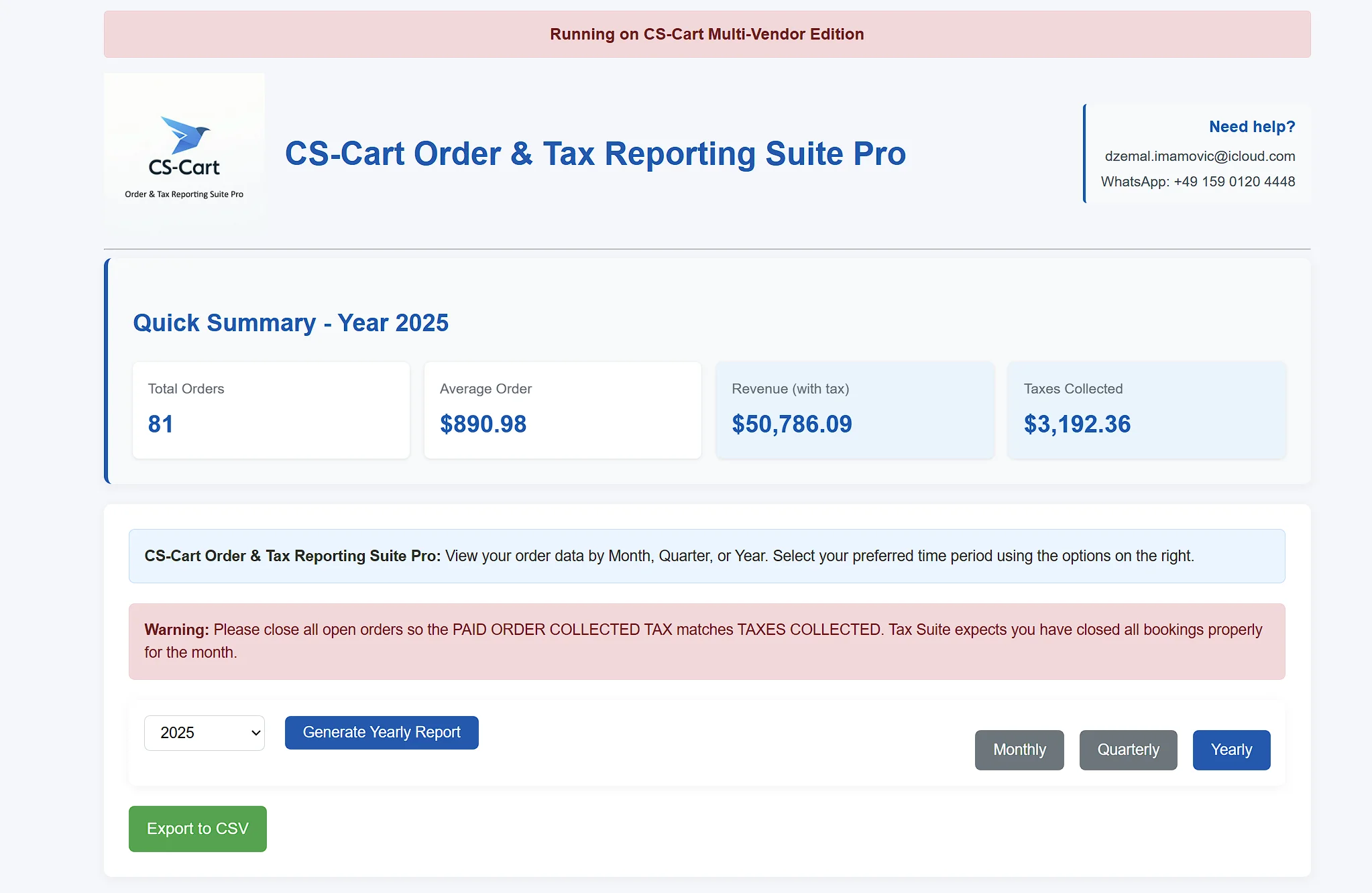The width and height of the screenshot is (1372, 893).
Task: Click Quick Summary - Year 2025 heading
Action: tap(290, 322)
